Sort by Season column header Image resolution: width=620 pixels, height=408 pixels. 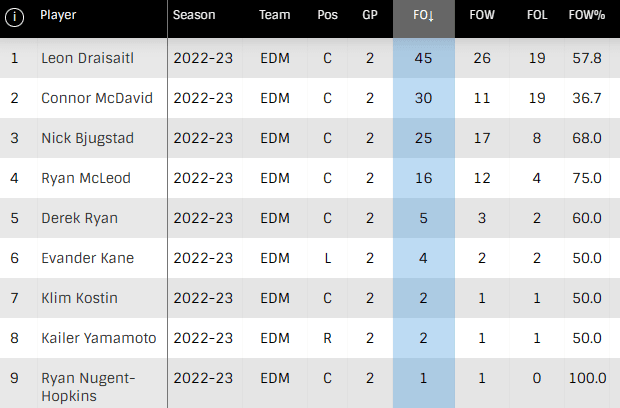(193, 16)
